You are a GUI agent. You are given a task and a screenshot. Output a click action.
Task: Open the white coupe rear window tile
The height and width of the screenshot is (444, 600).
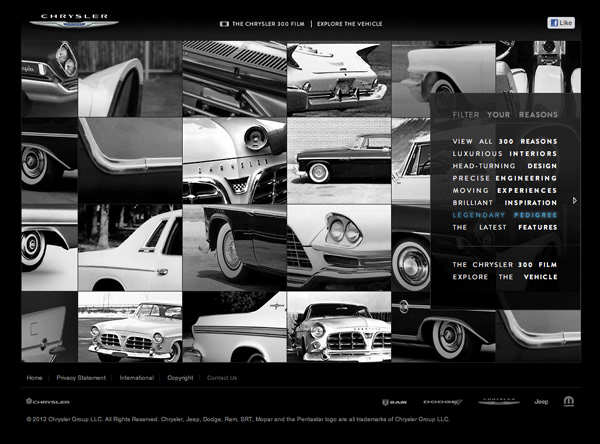coord(130,247)
